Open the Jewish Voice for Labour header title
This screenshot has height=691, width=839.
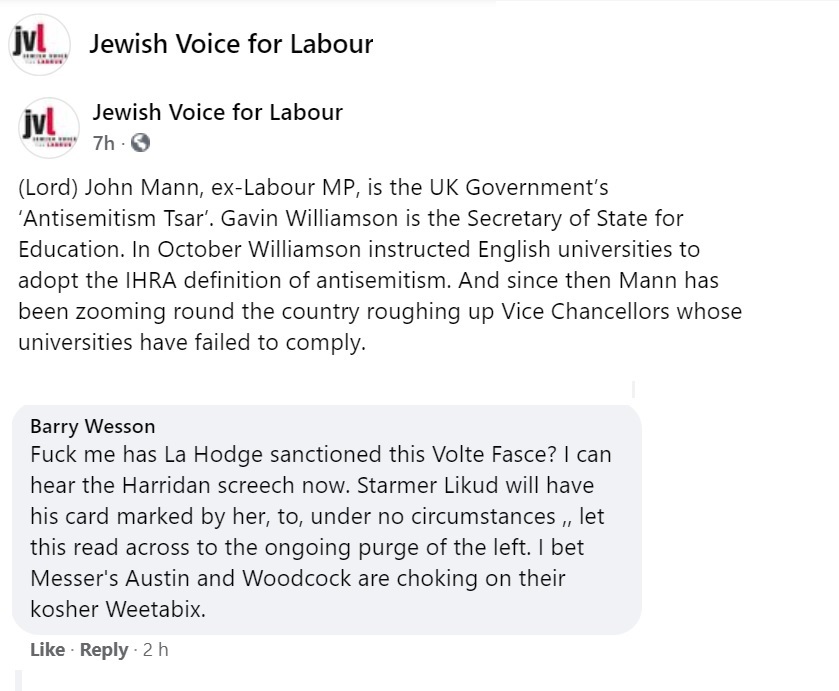pos(231,44)
